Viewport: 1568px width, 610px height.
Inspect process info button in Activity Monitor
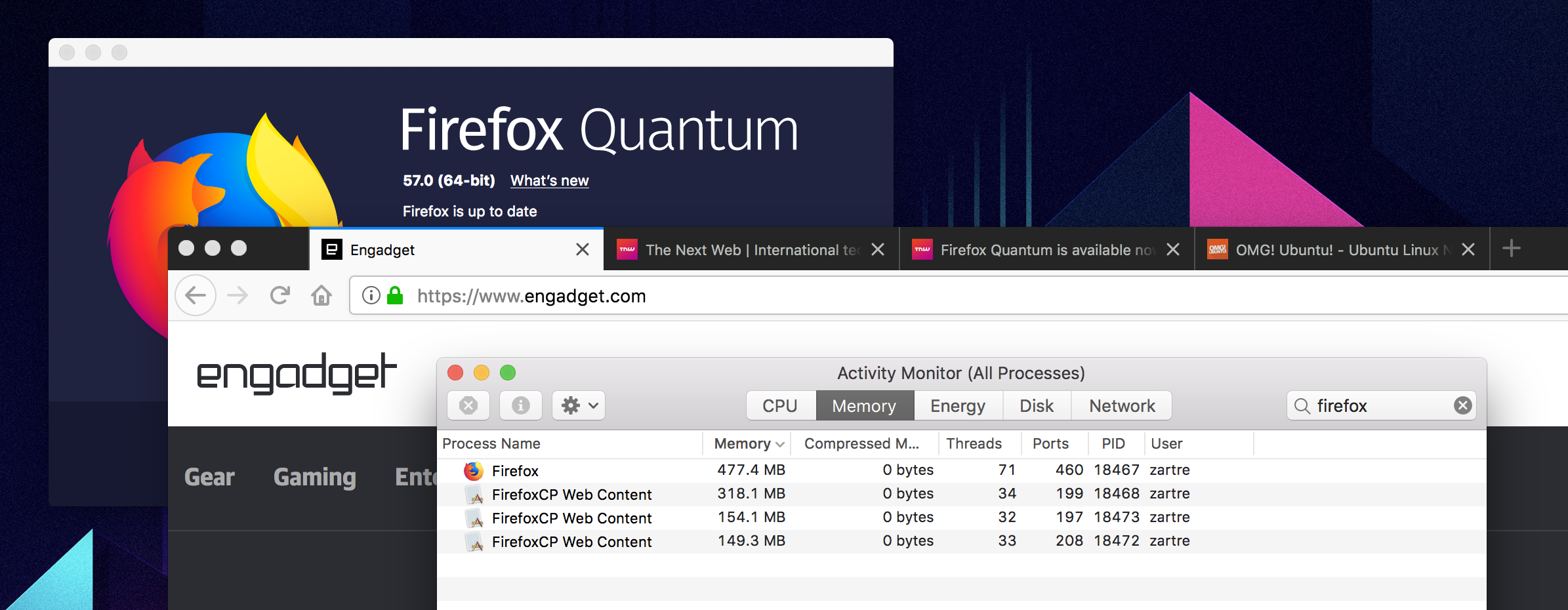click(x=521, y=405)
